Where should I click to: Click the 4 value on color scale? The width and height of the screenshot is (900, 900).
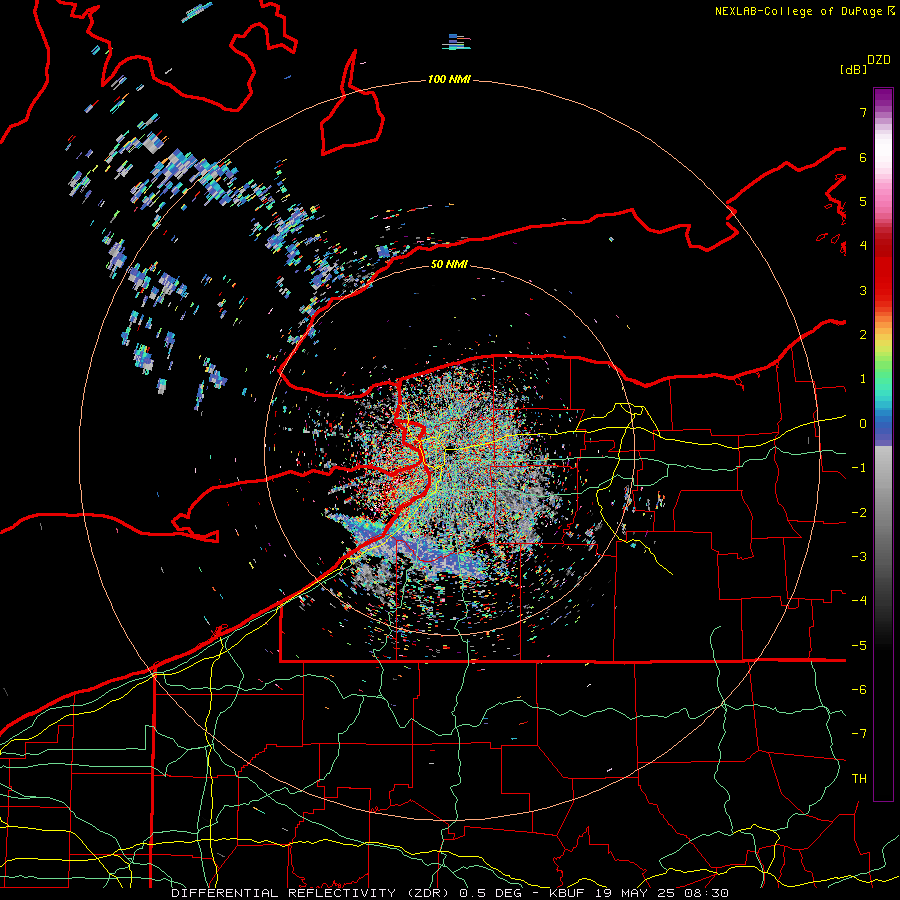click(x=863, y=246)
